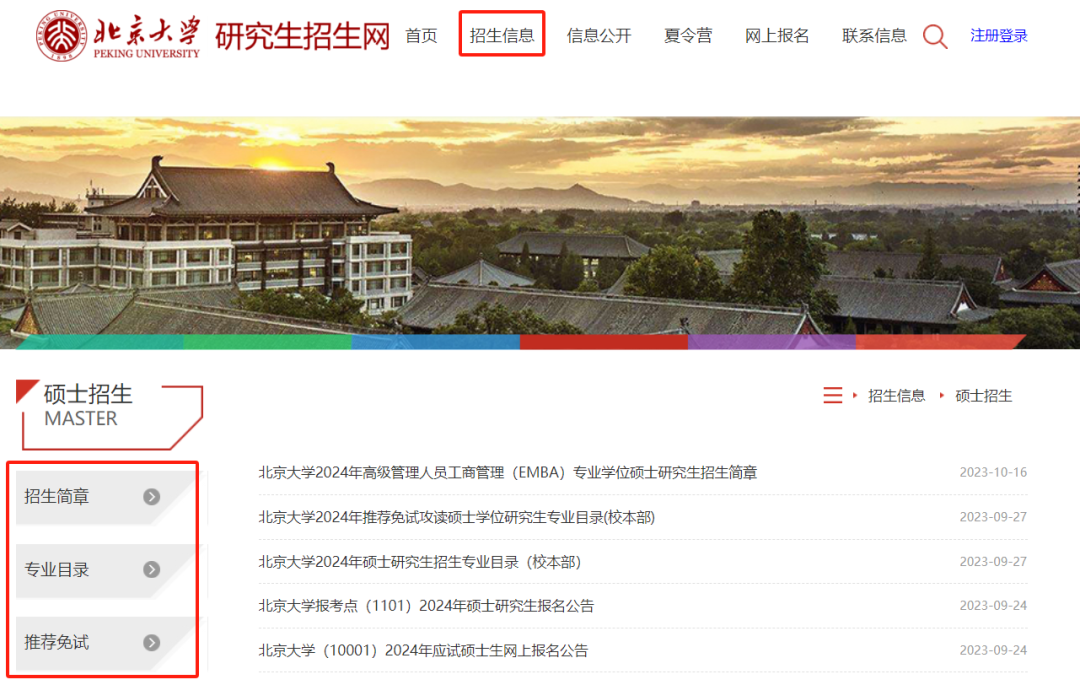The image size is (1080, 685).
Task: Open 信息公开 navigation item
Action: [x=599, y=36]
